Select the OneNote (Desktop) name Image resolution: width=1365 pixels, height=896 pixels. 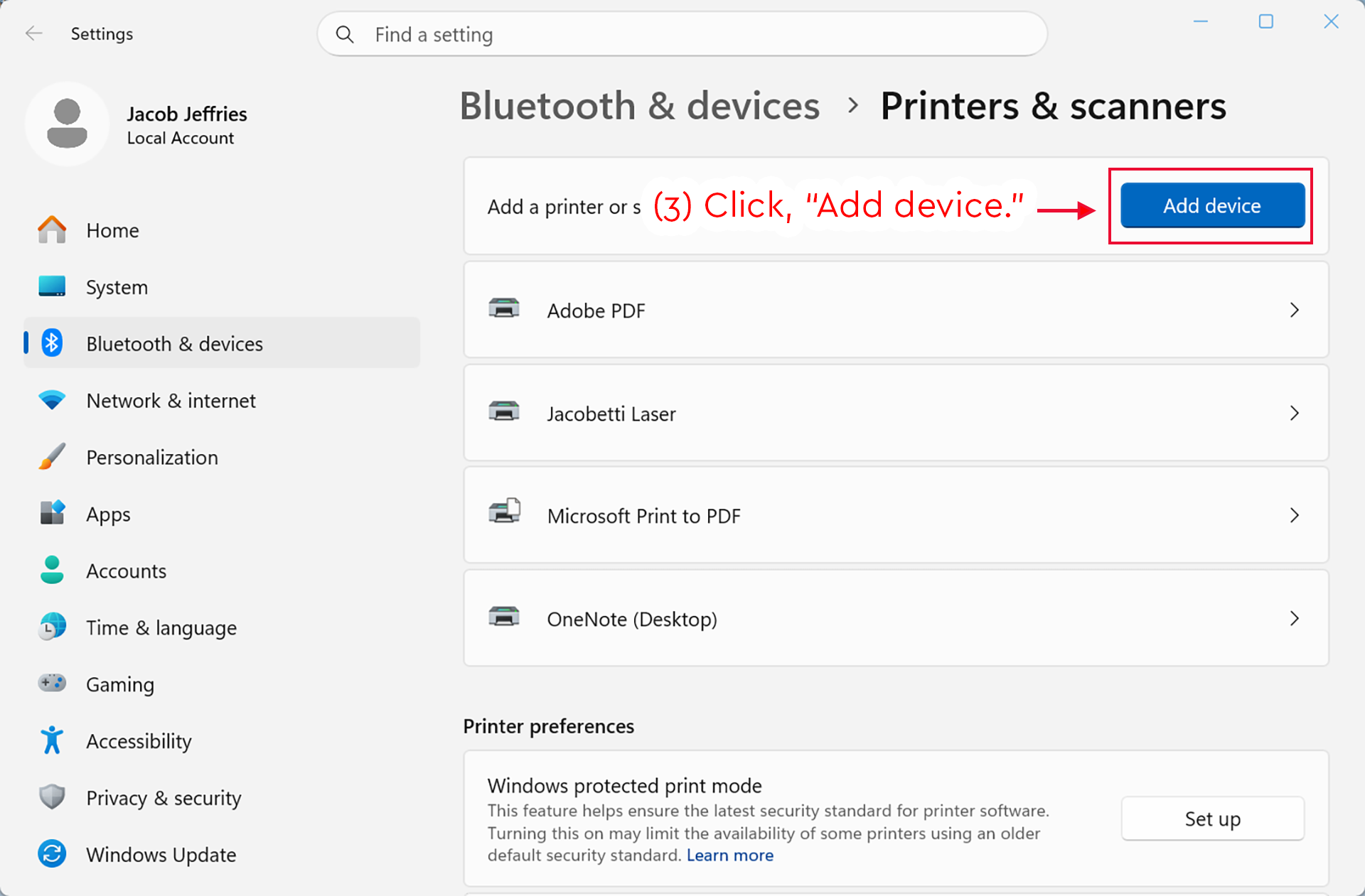(631, 619)
